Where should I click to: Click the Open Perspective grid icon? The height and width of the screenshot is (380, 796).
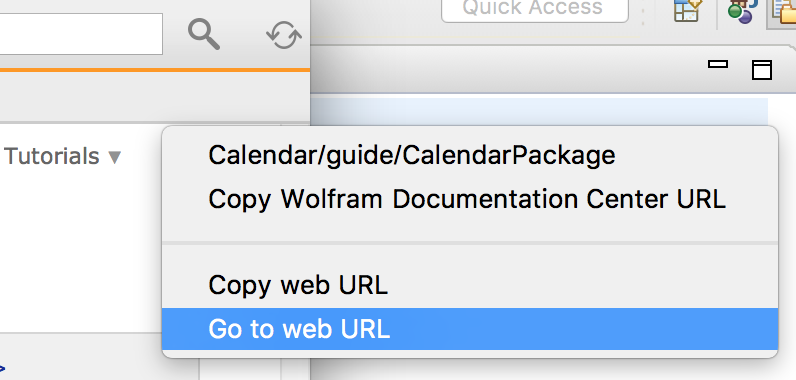click(x=688, y=9)
